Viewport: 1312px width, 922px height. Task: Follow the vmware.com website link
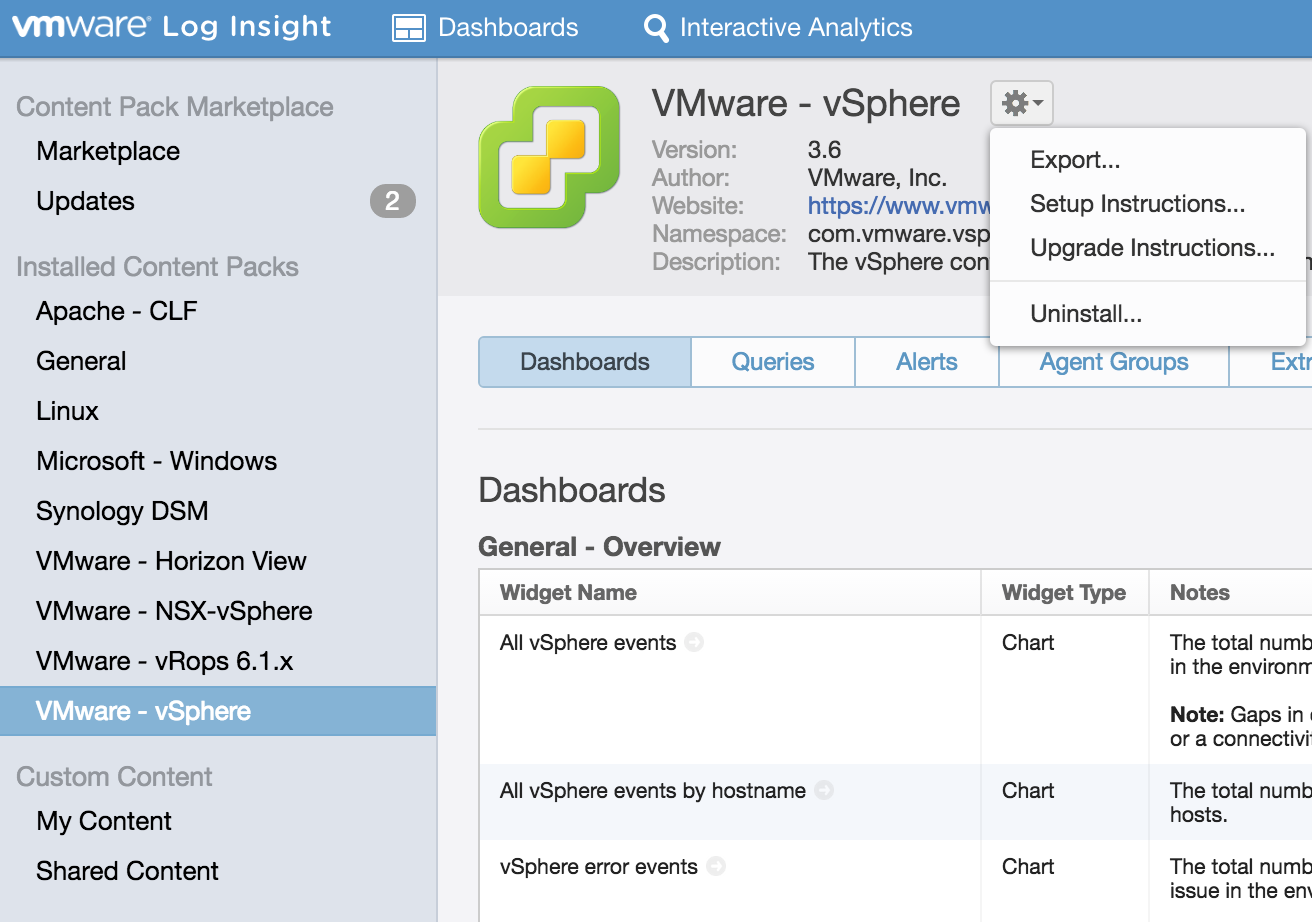click(x=898, y=206)
